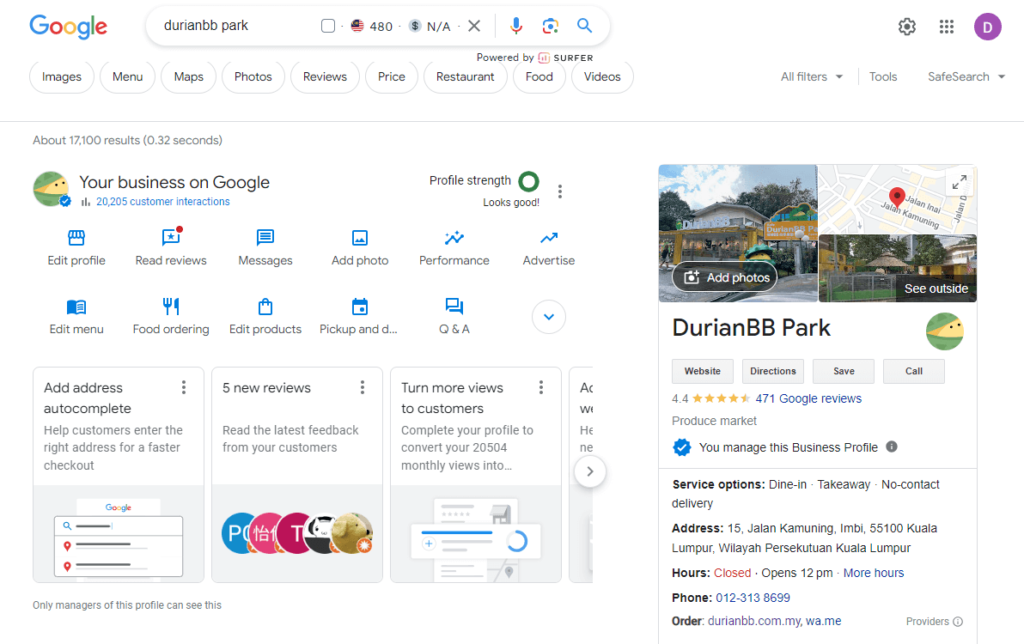Open Read reviews shortcut
Viewport: 1024px width, 644px height.
[171, 248]
